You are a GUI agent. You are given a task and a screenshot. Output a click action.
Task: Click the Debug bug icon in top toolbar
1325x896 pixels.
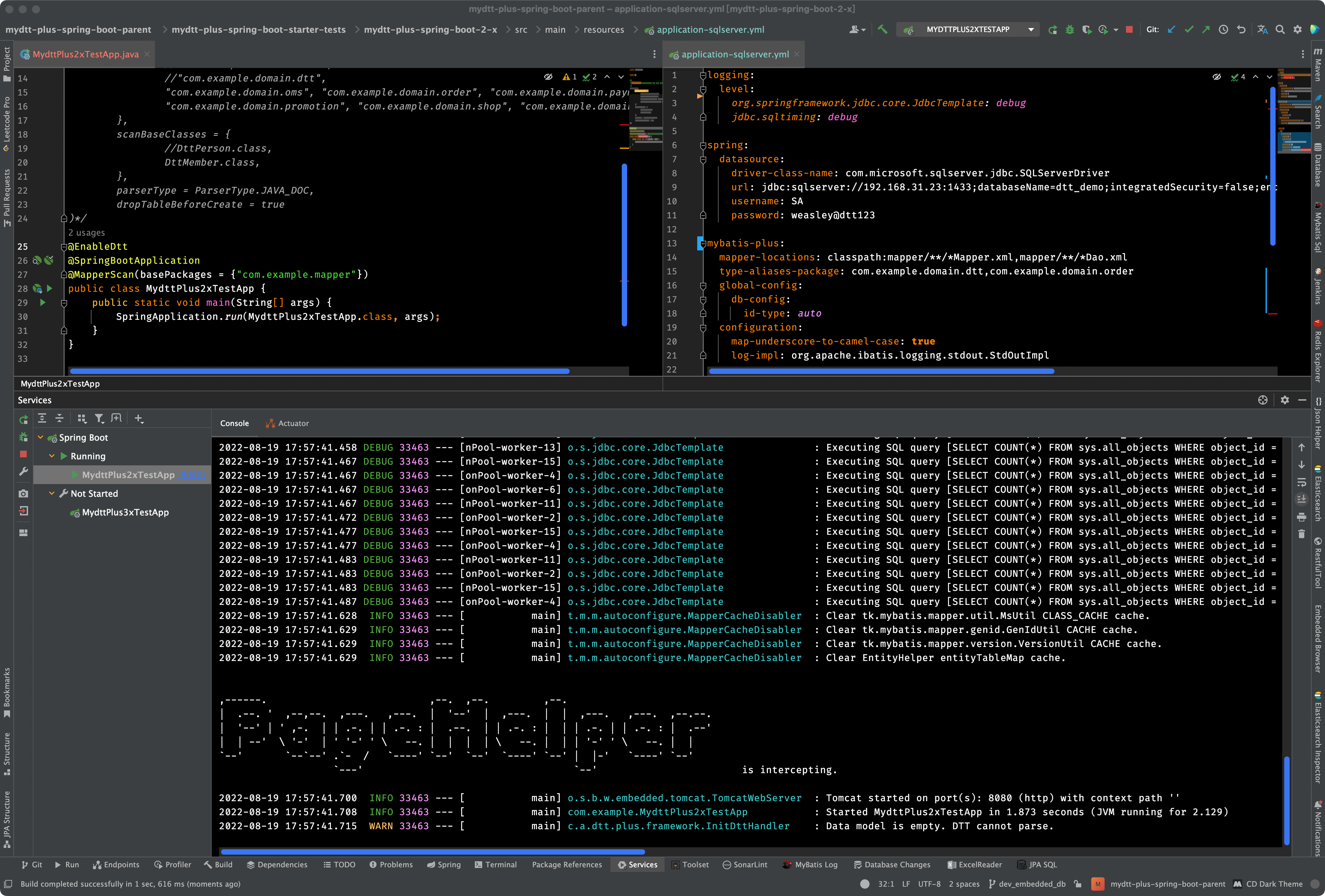tap(1070, 29)
